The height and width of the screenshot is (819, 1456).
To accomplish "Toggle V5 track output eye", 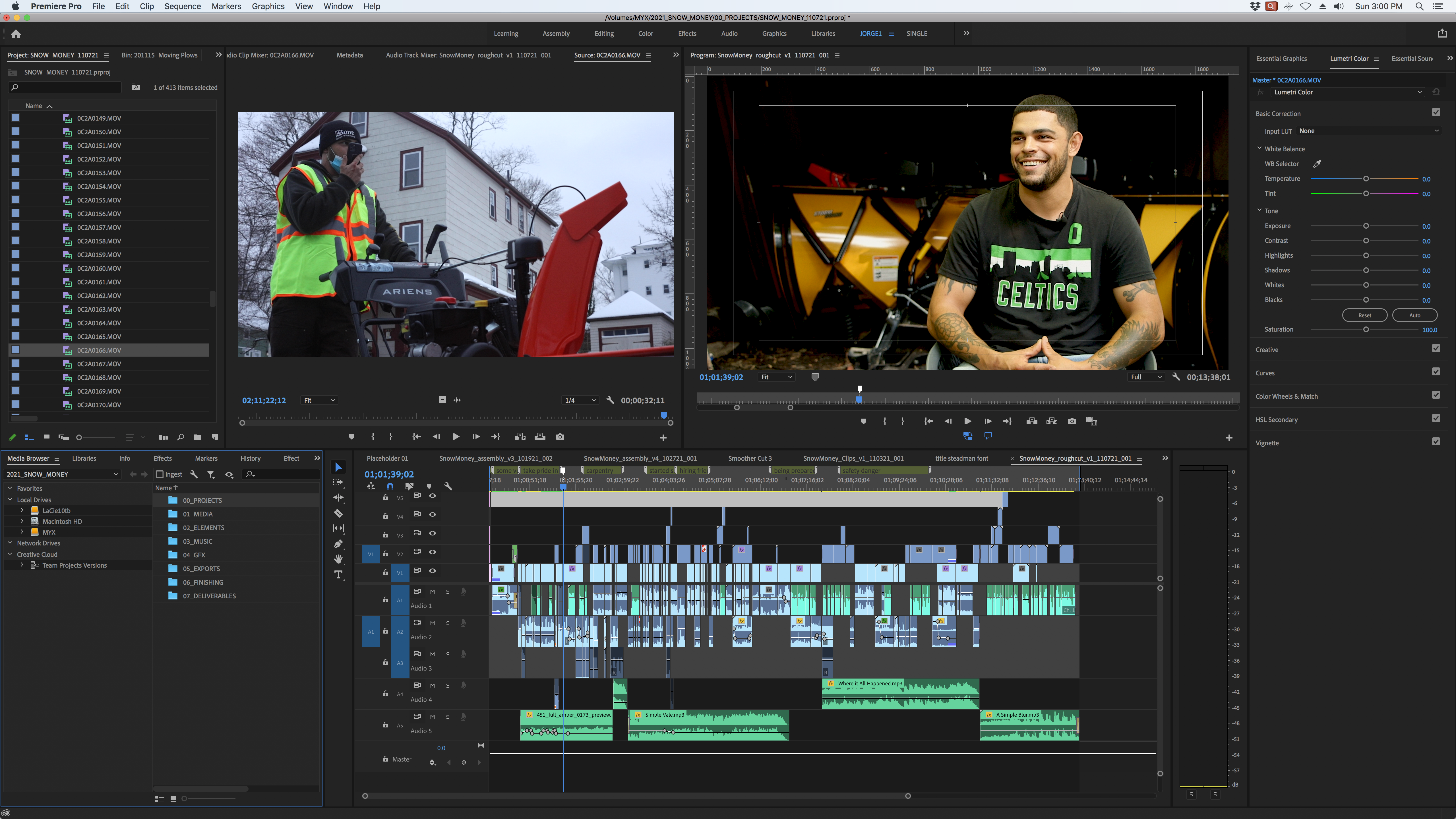I will point(432,496).
